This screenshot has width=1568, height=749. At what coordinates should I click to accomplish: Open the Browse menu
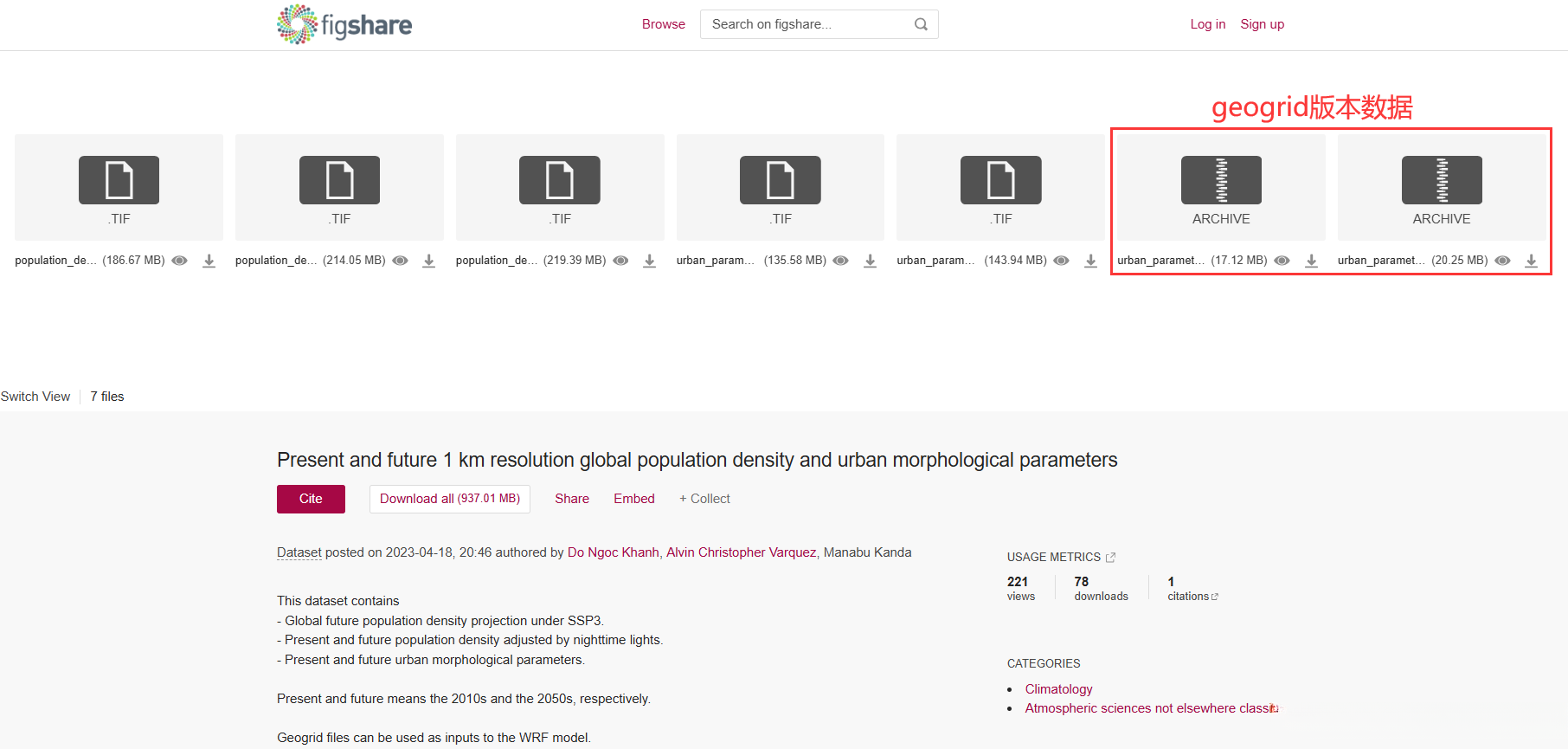[663, 24]
